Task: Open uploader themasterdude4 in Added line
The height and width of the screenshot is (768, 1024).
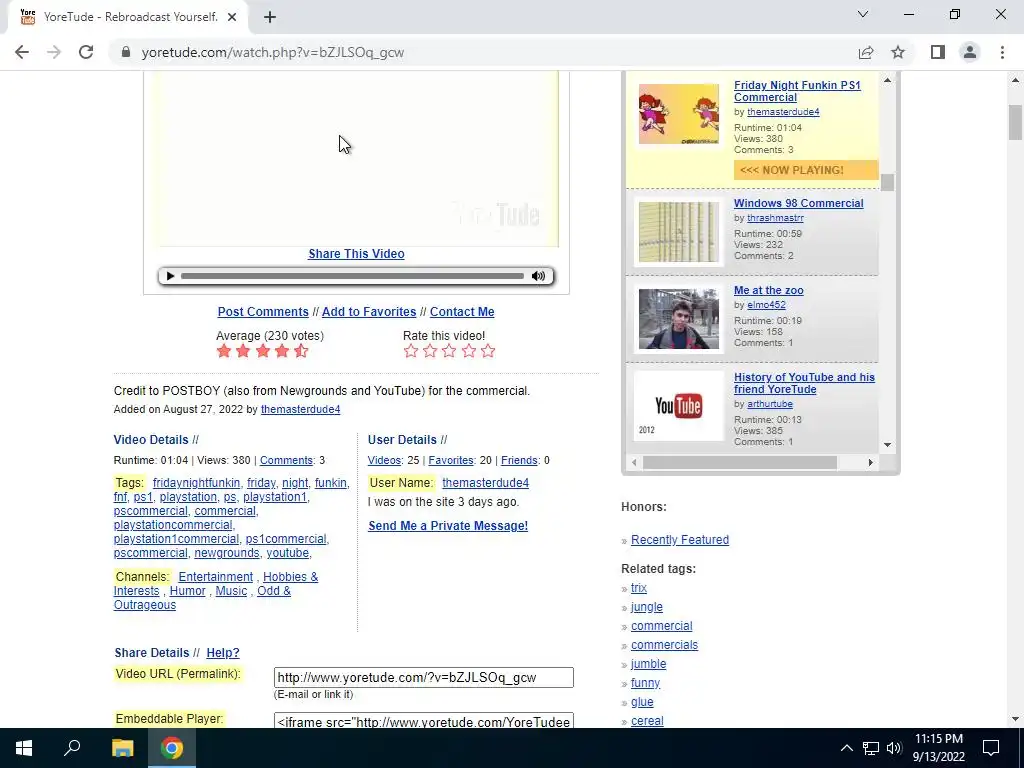Action: point(300,409)
